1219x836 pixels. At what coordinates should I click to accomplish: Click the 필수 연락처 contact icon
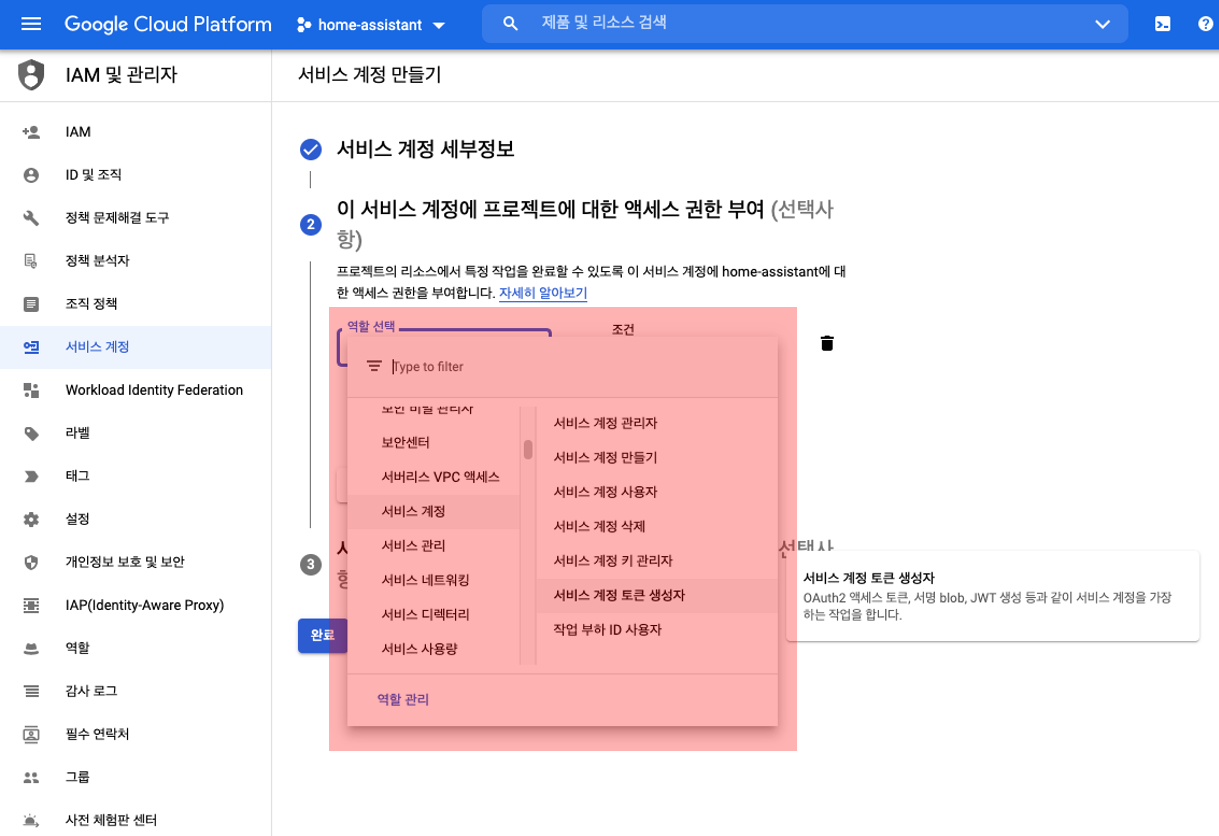pos(31,734)
